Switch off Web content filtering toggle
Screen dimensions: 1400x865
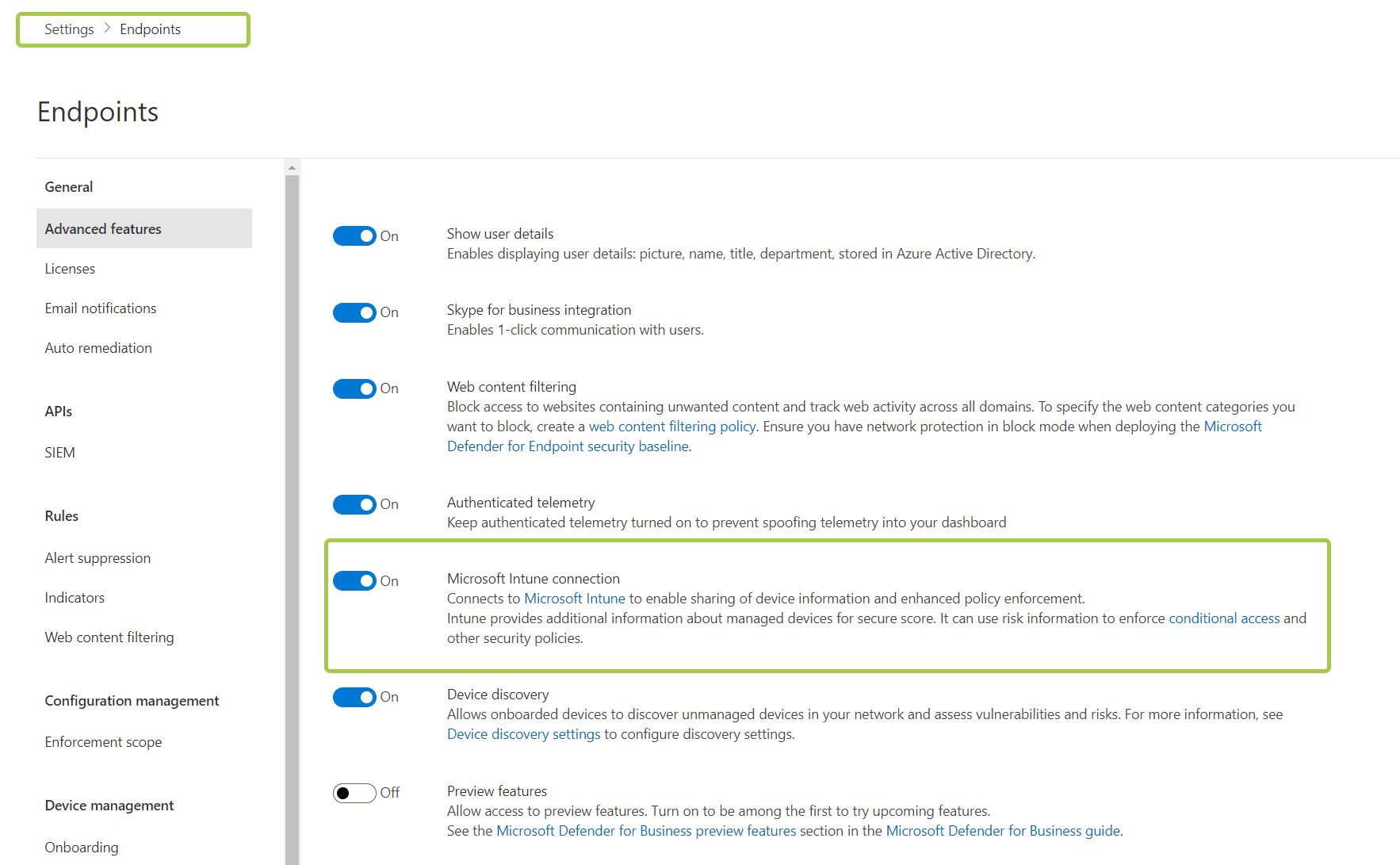click(354, 388)
